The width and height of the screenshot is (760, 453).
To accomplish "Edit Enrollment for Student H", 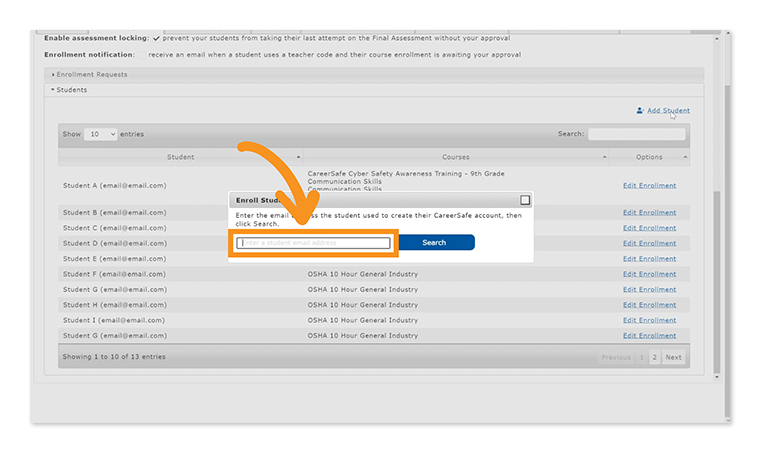I will click(649, 305).
